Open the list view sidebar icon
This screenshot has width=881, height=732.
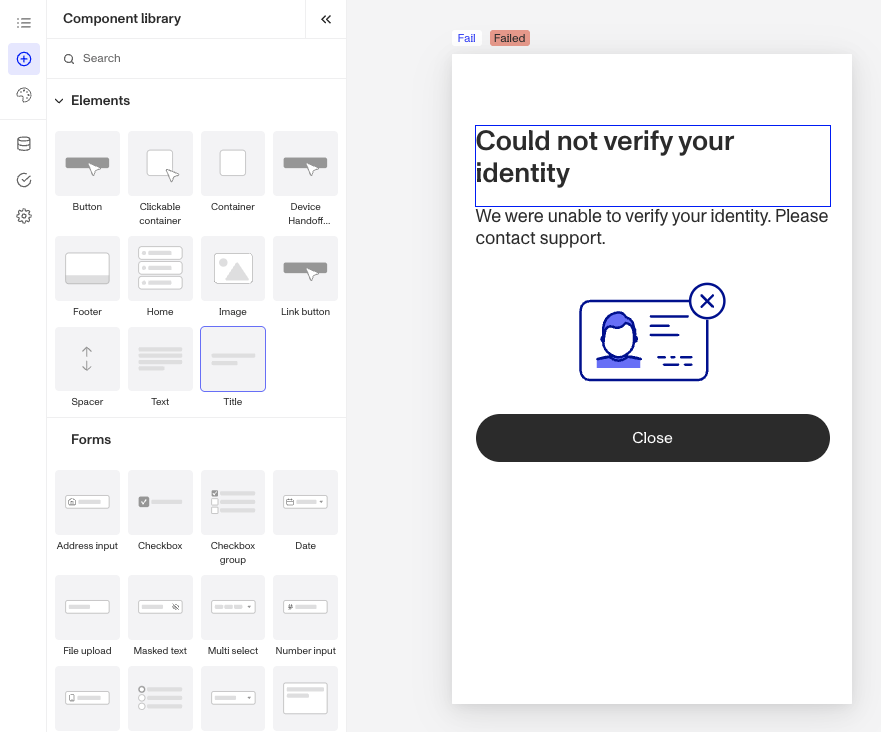click(x=24, y=23)
